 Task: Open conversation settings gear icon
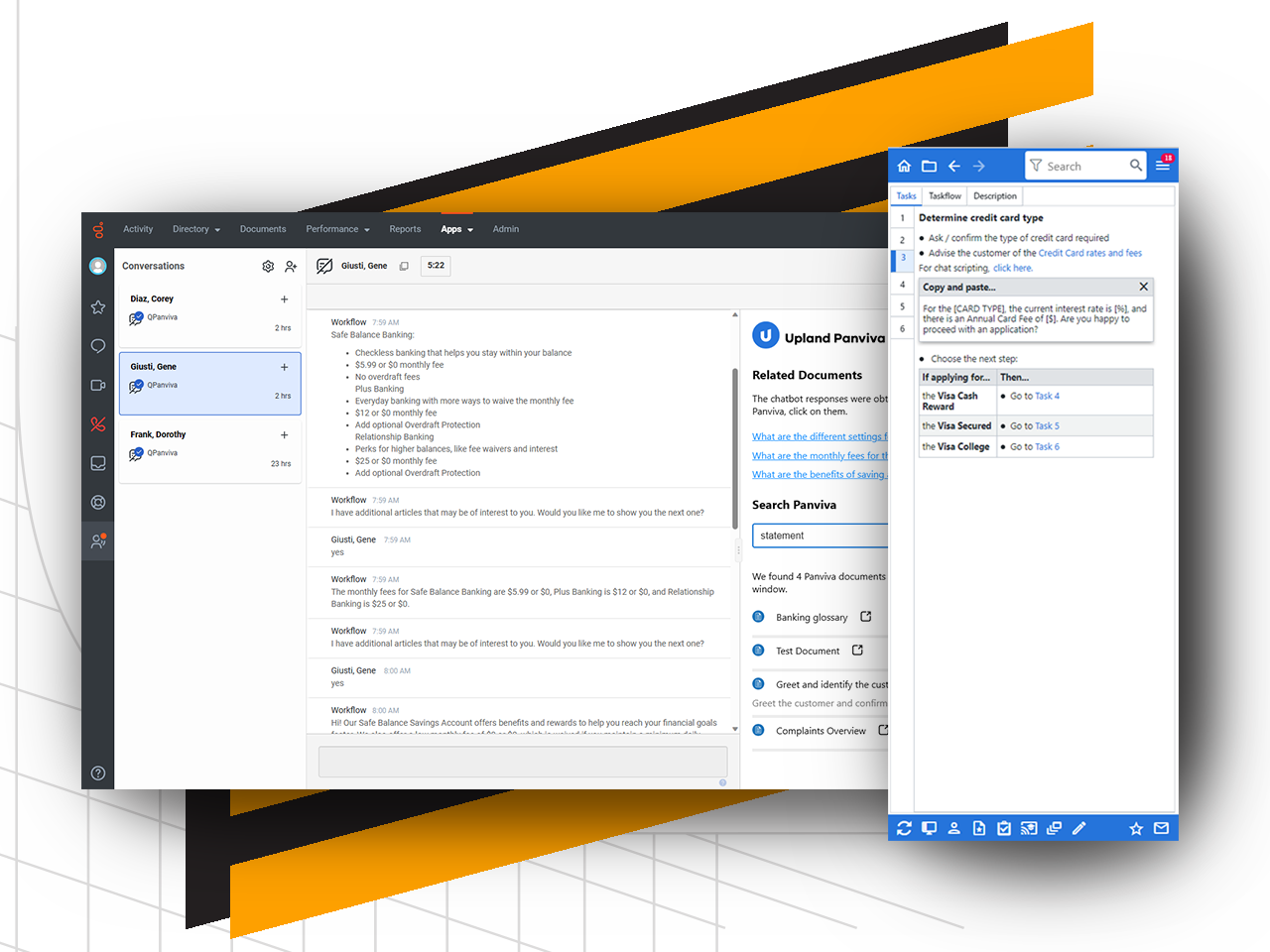268,266
